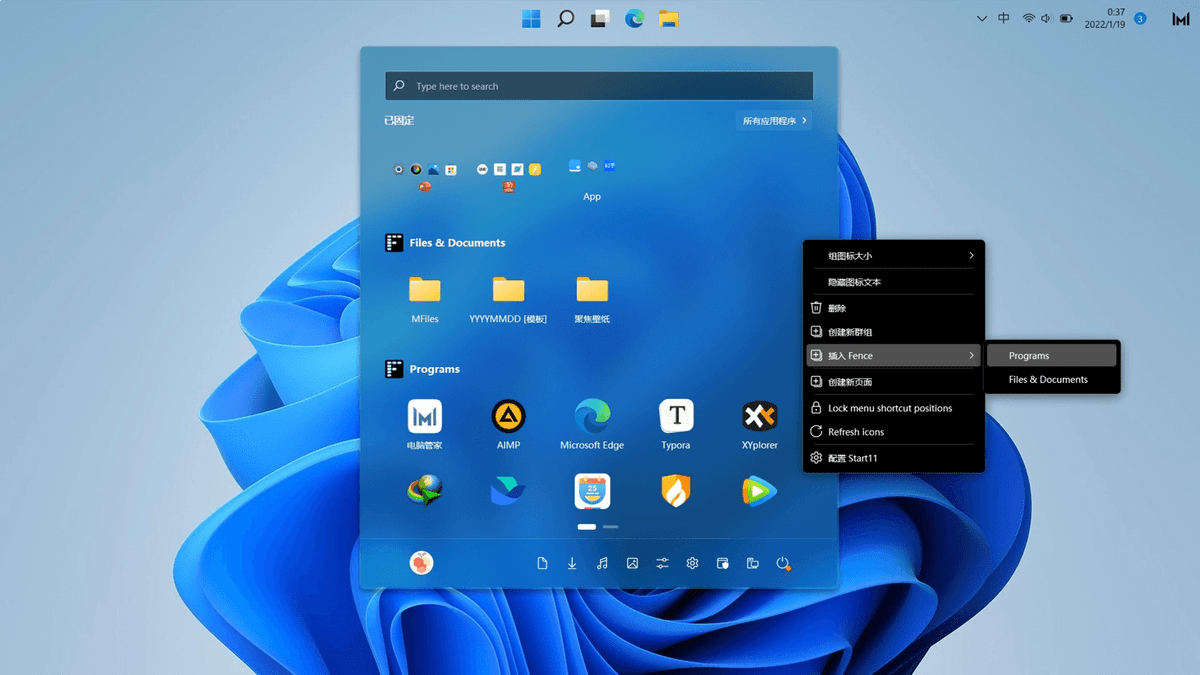Open taskbar Search magnifier
This screenshot has width=1200, height=675.
pos(565,18)
